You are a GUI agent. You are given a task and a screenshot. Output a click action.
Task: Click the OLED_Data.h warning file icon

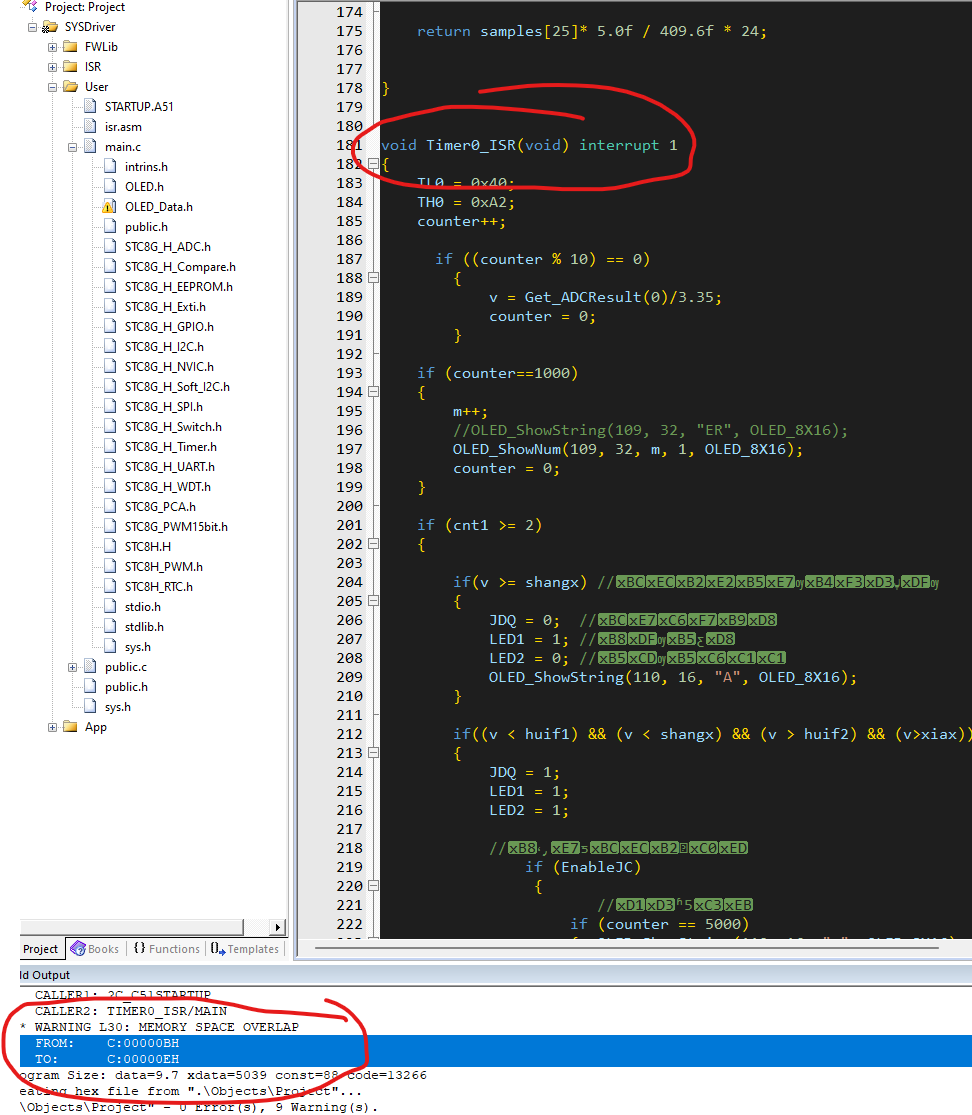point(109,207)
